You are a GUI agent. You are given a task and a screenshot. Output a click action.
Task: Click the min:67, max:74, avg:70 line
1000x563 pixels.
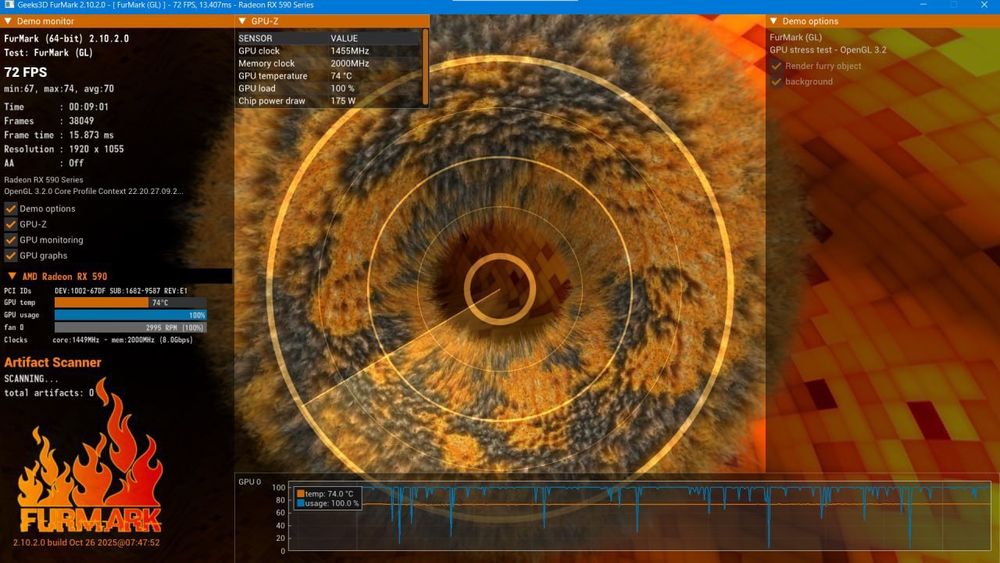click(59, 89)
